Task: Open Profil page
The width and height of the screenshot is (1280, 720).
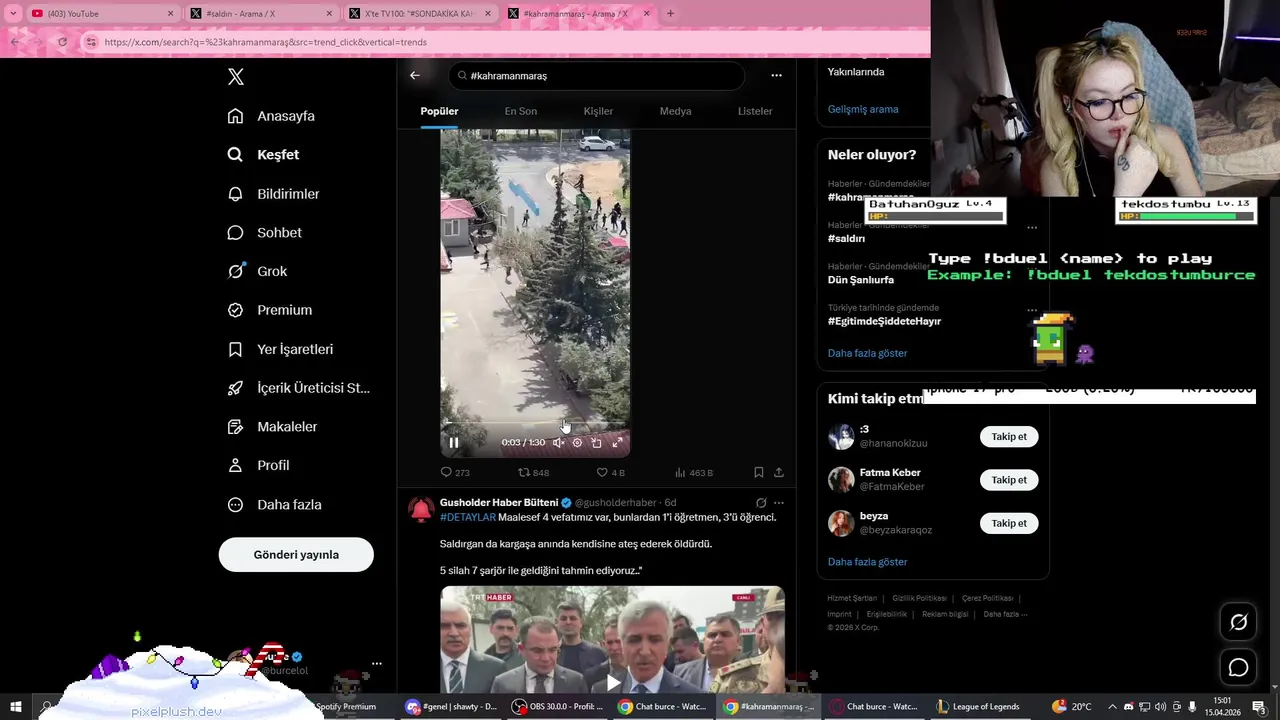Action: point(258,465)
